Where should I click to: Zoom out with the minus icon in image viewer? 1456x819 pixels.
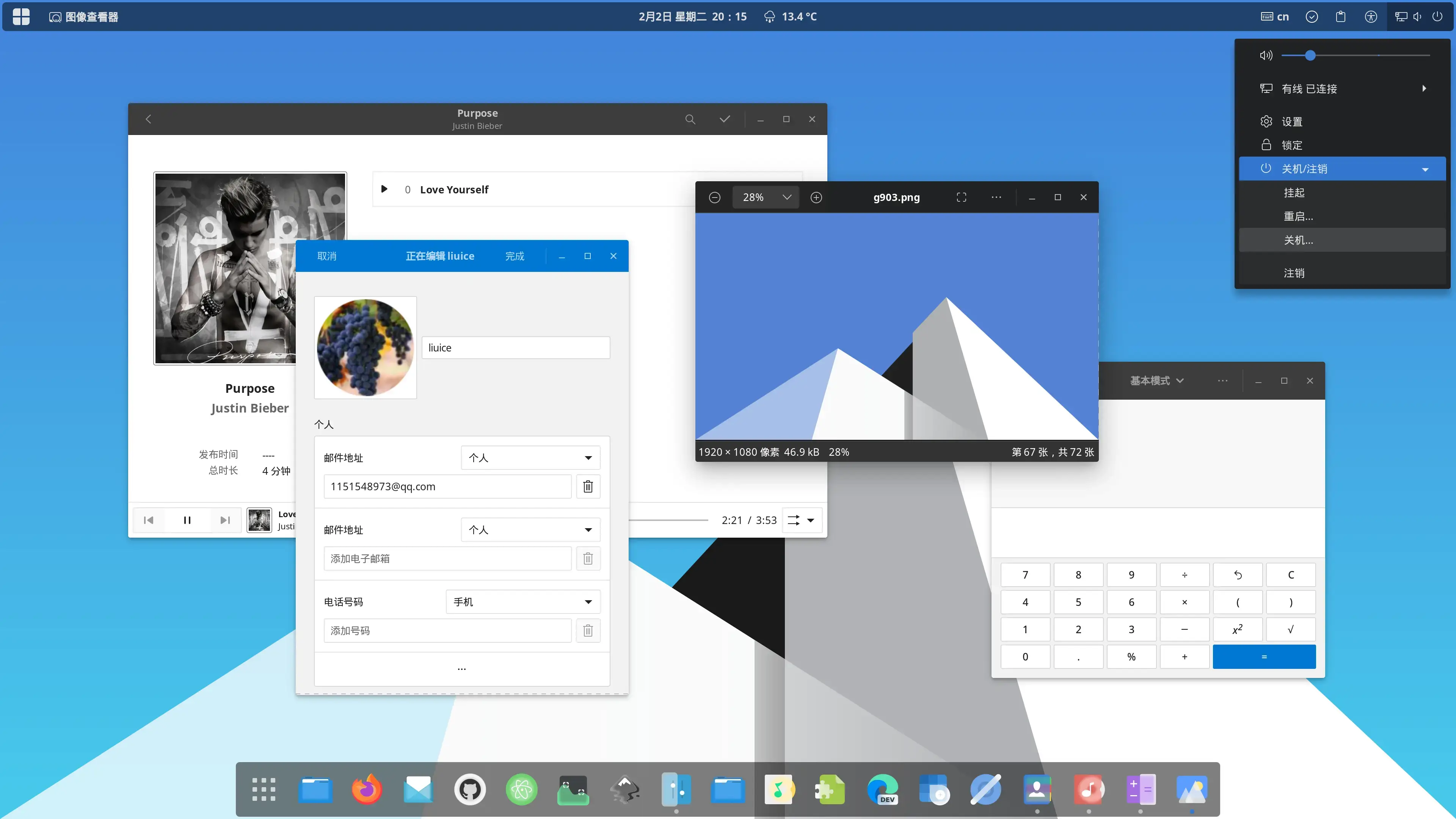(714, 197)
